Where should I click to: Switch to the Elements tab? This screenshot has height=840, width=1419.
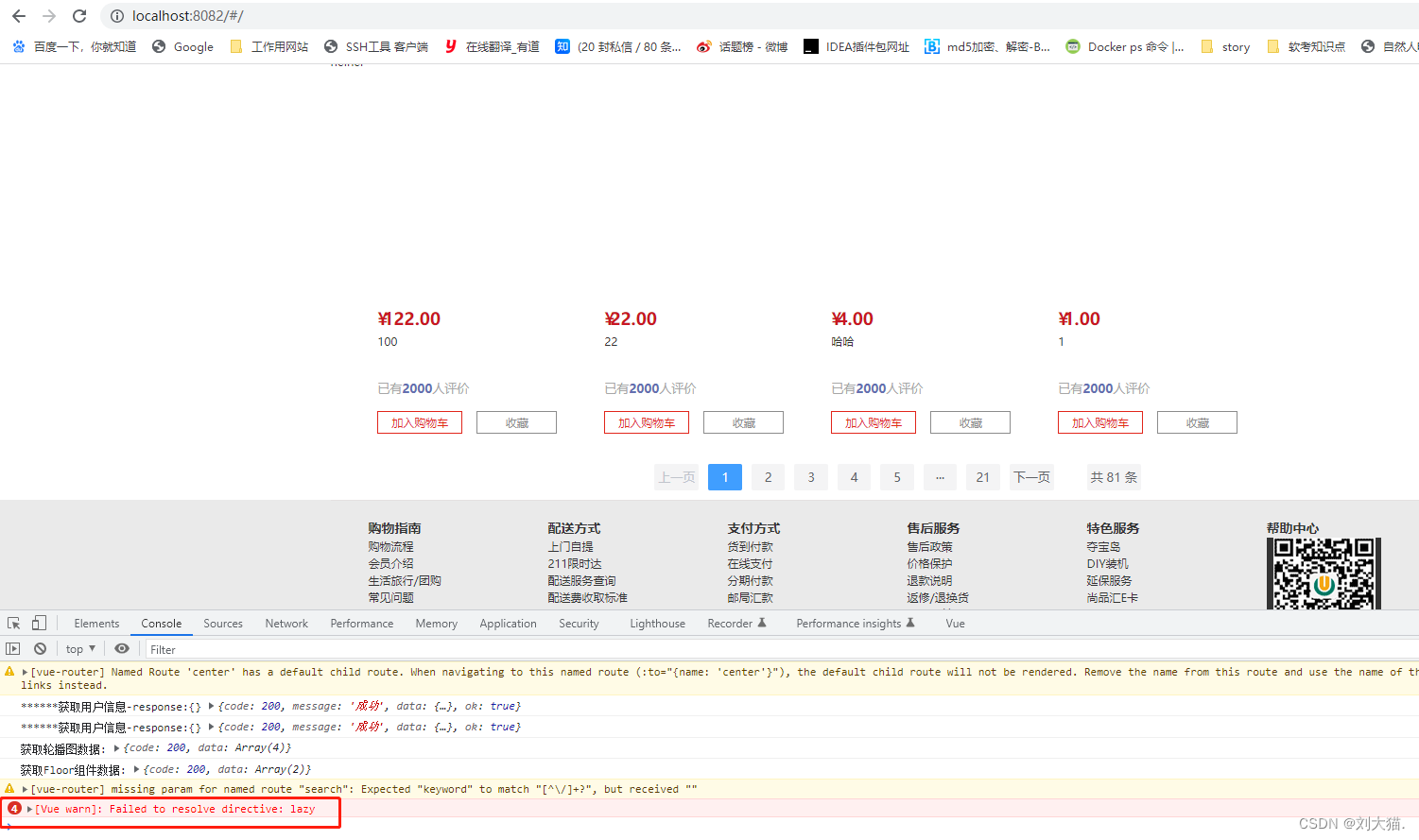[x=96, y=624]
